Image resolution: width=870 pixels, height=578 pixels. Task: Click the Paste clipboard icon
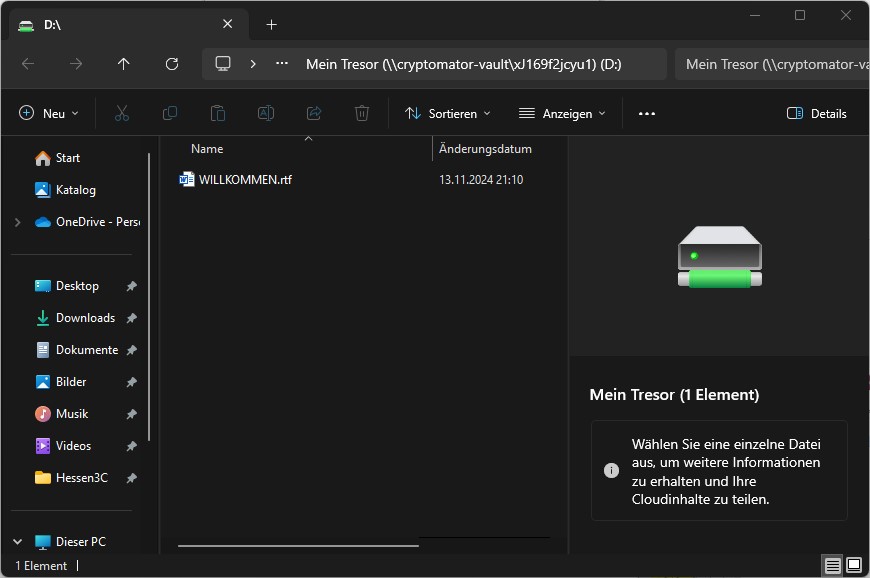[x=218, y=114]
